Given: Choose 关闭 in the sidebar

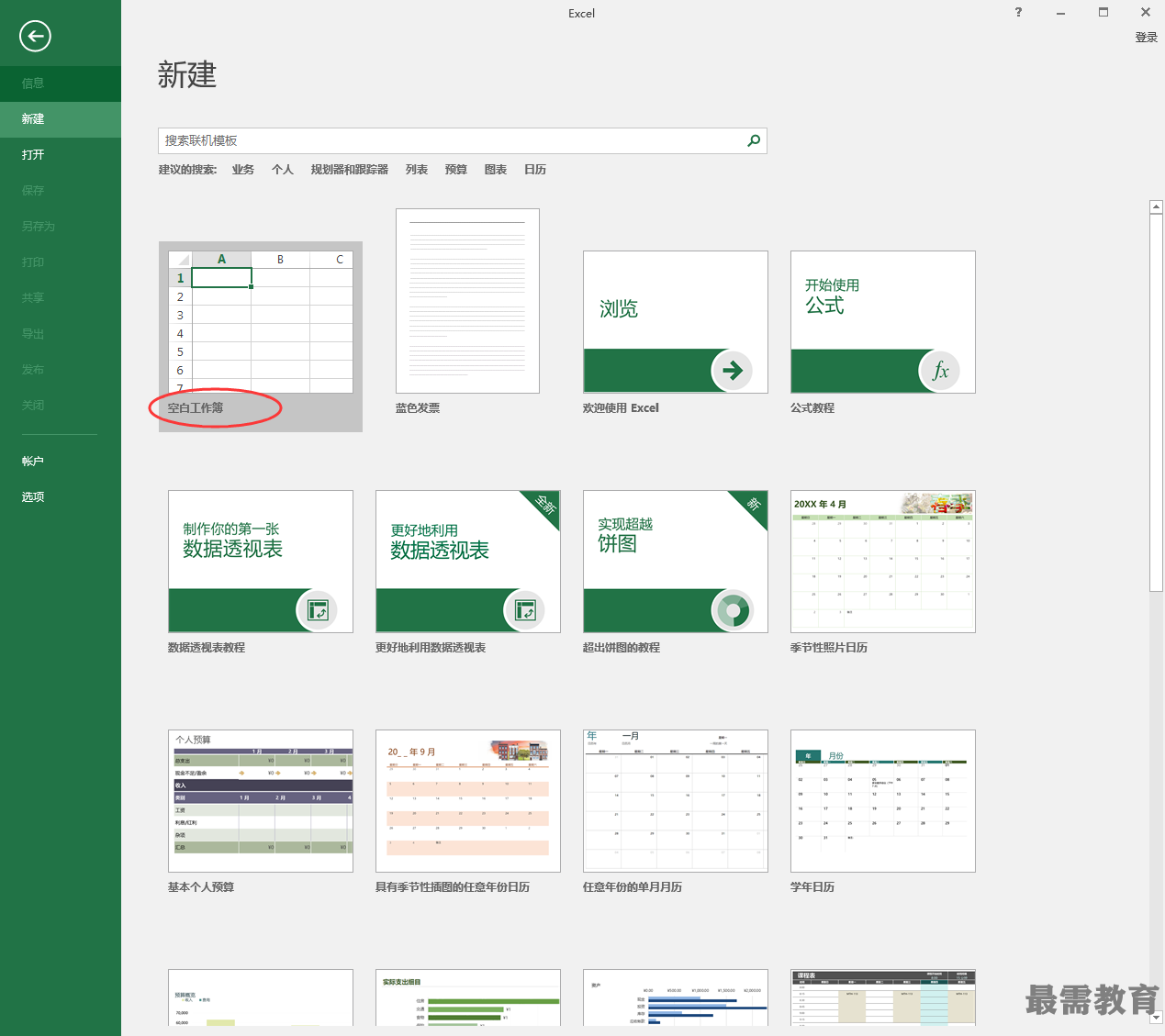Looking at the screenshot, I should point(61,406).
